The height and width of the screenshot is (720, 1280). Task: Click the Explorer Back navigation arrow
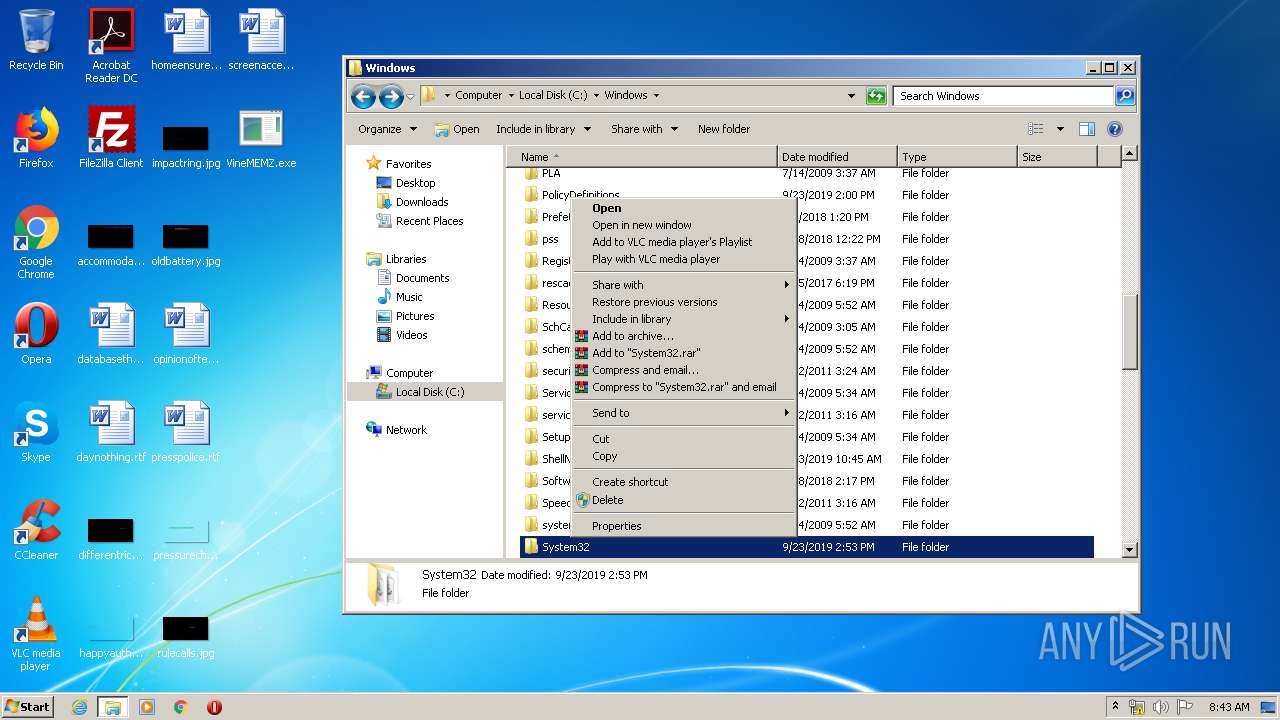[363, 96]
